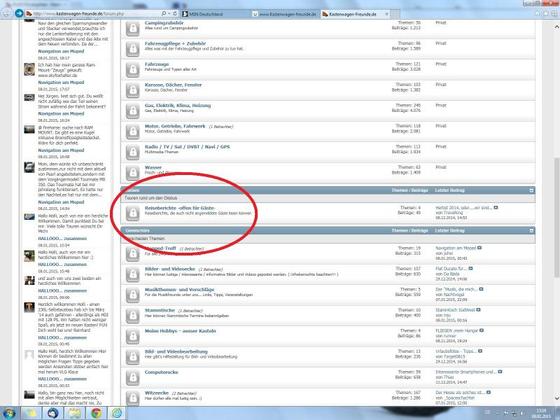The width and height of the screenshot is (560, 420).
Task: Click the browser back arrow button
Action: [x=6, y=14]
